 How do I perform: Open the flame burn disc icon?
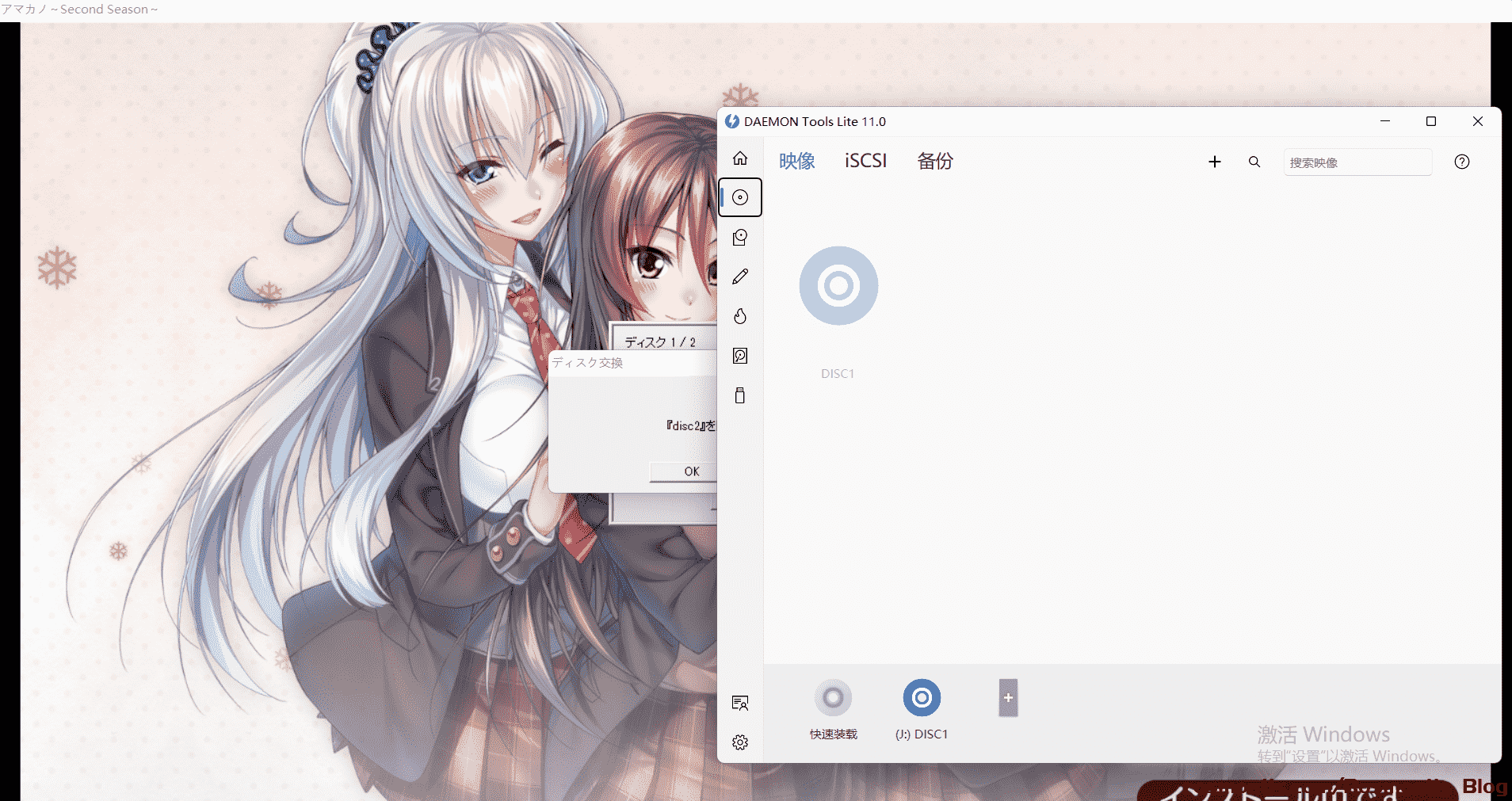(x=740, y=316)
